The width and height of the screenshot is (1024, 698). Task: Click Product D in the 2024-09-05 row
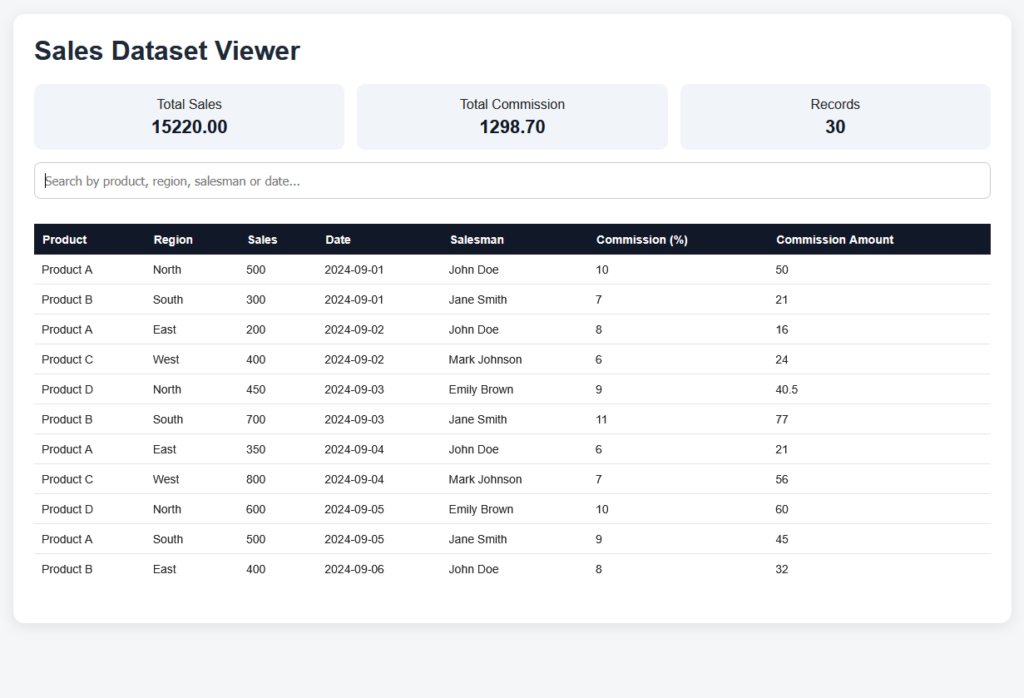coord(67,510)
